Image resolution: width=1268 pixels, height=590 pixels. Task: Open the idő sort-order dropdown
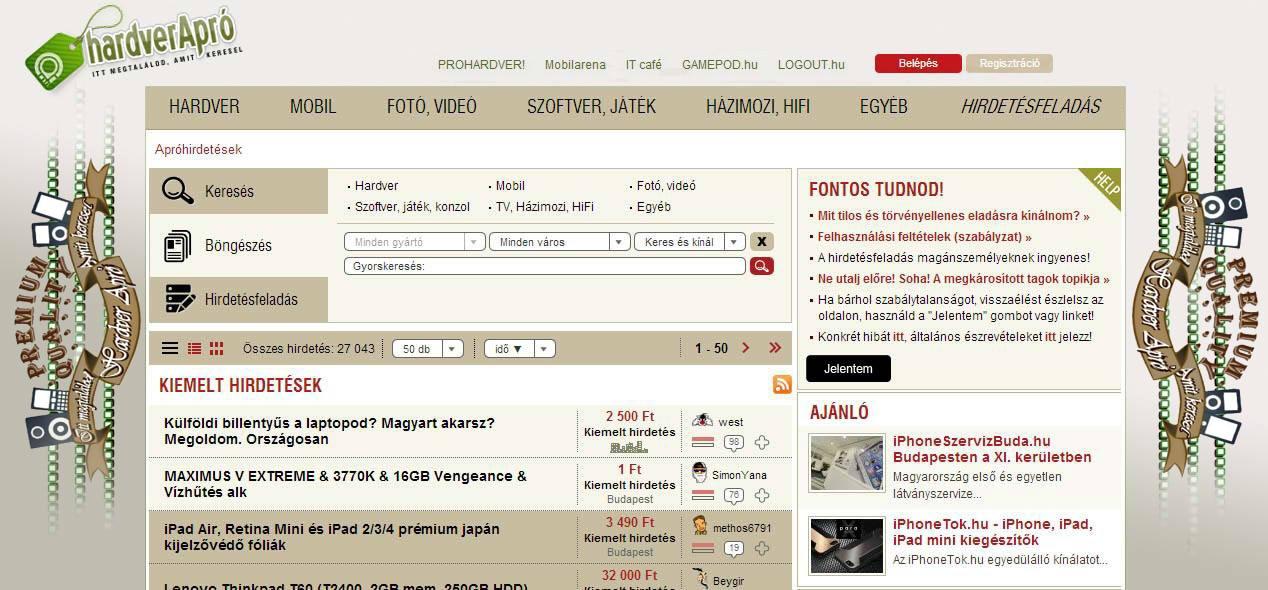pyautogui.click(x=519, y=349)
